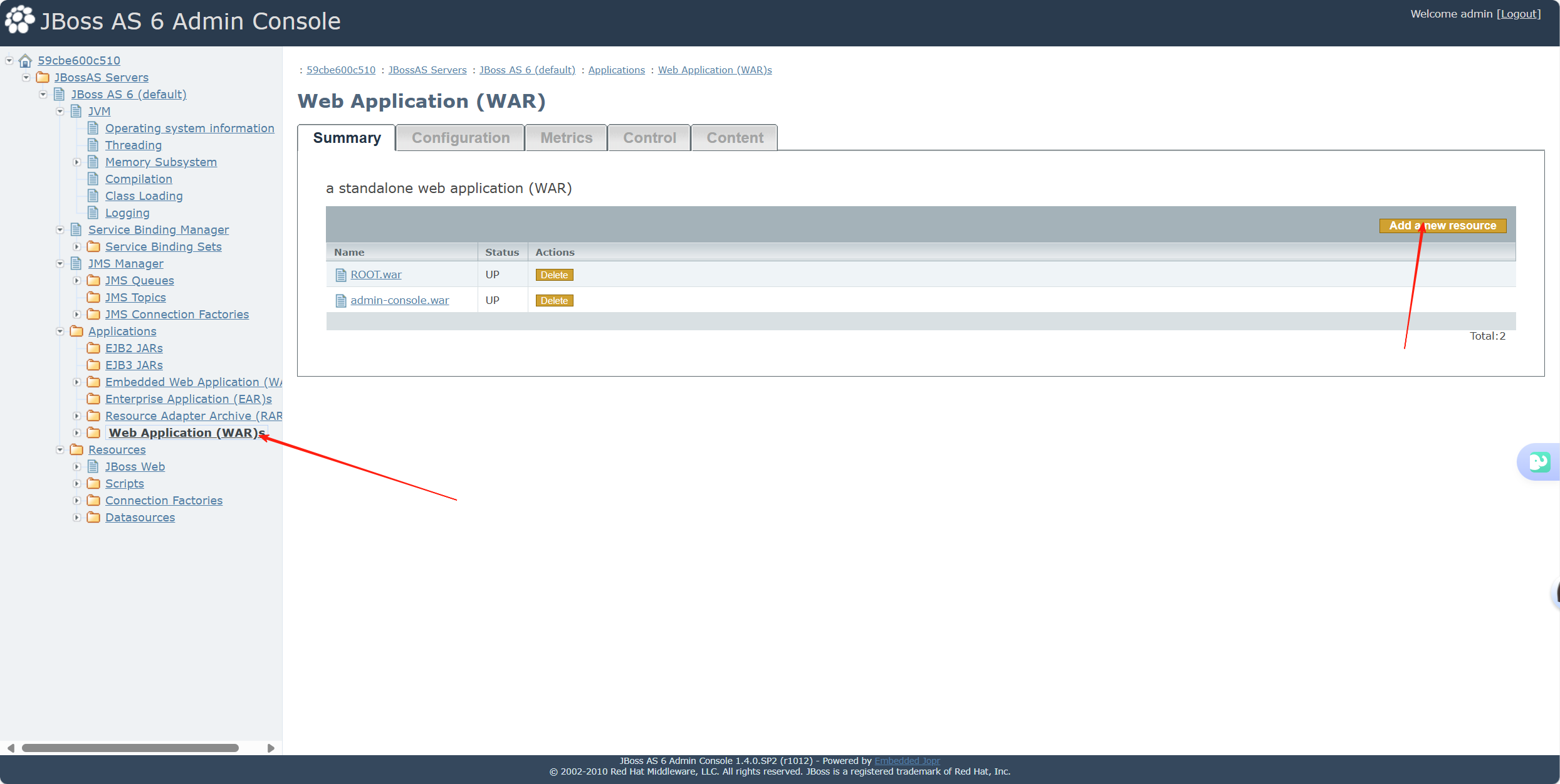Expand the Web Application (WAR)s node
Screen dimensions: 1560x784
click(76, 433)
